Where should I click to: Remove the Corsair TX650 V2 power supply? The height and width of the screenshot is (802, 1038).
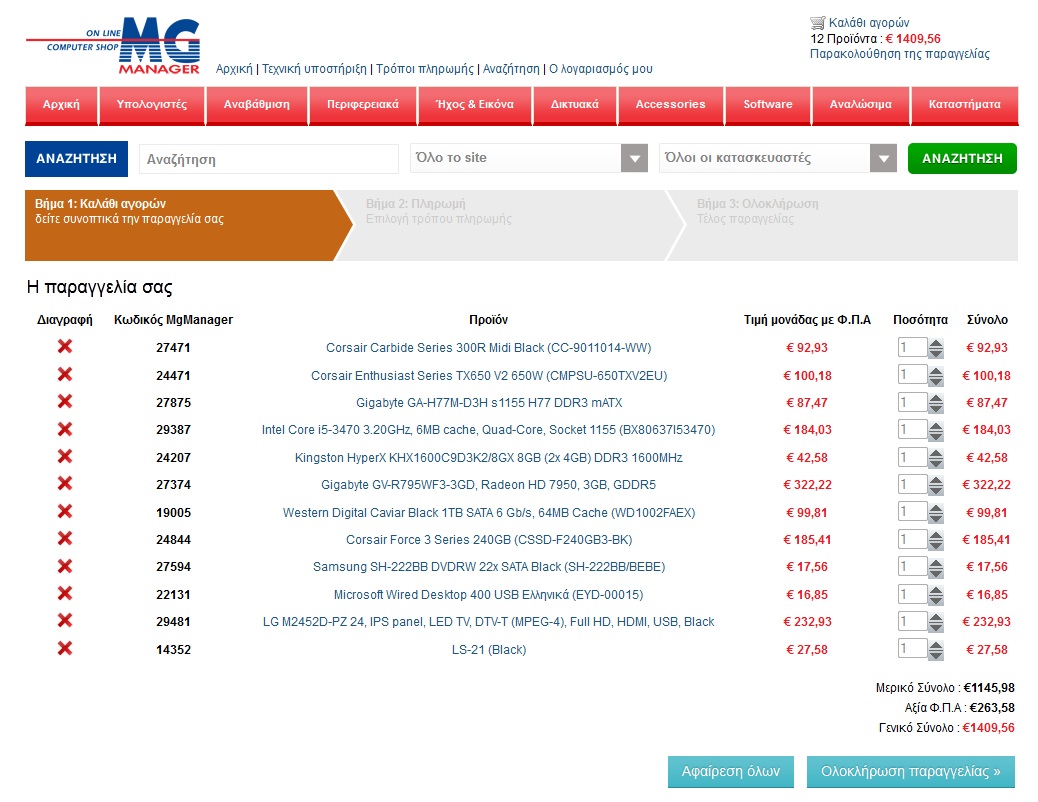click(x=65, y=374)
